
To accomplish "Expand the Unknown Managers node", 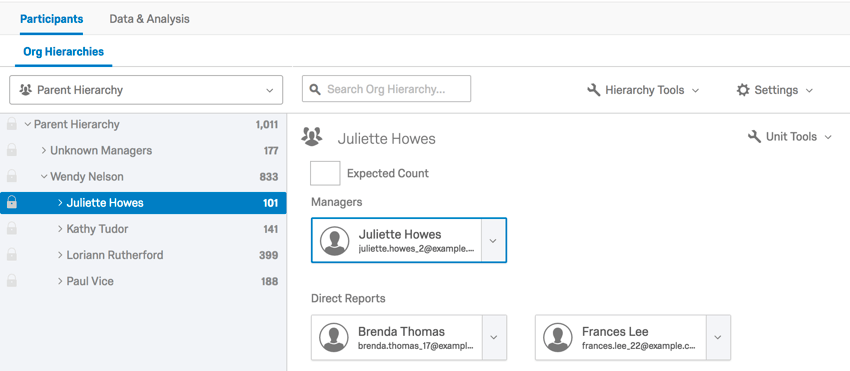I will pos(44,151).
